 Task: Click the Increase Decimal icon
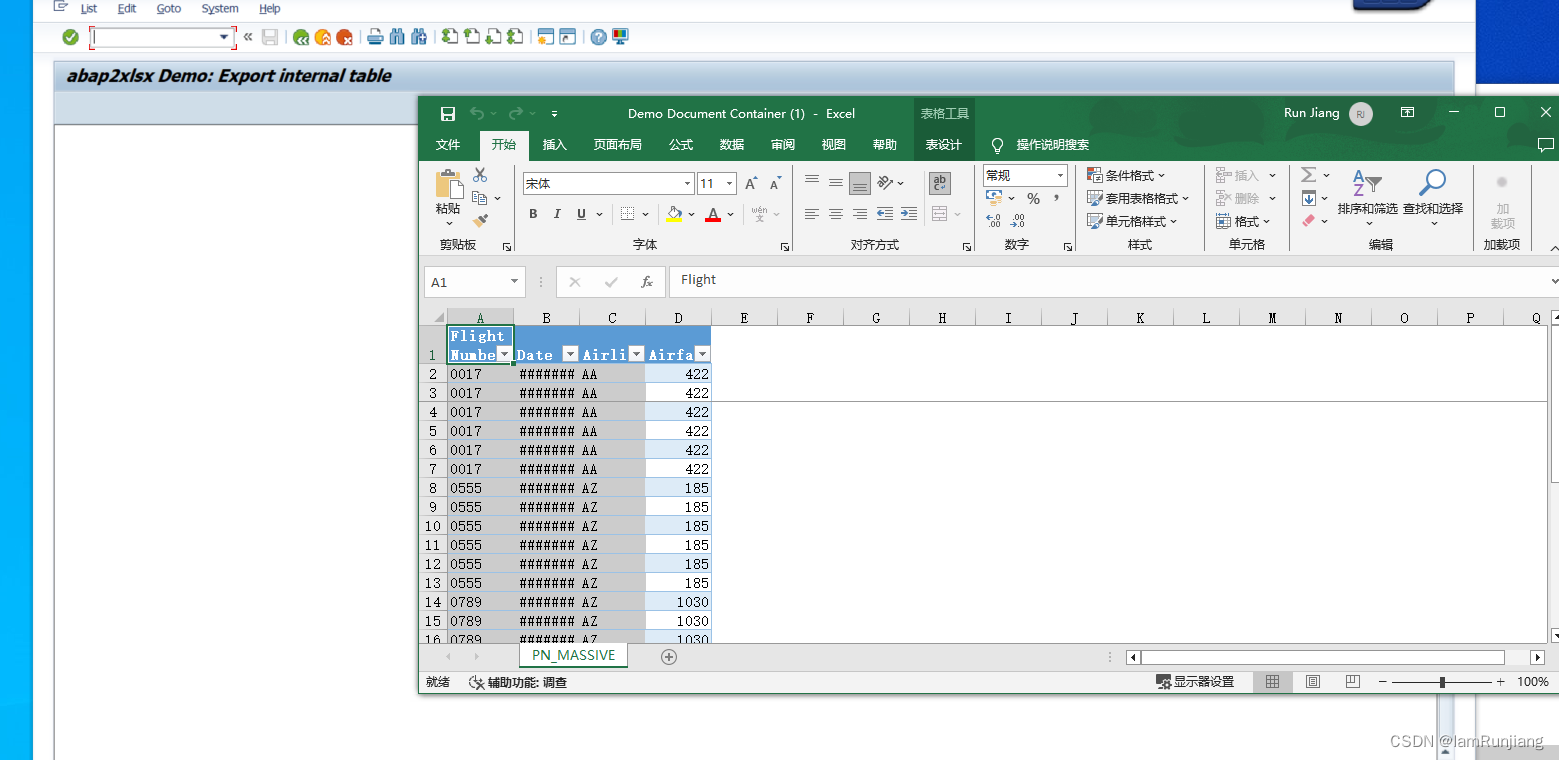point(993,221)
